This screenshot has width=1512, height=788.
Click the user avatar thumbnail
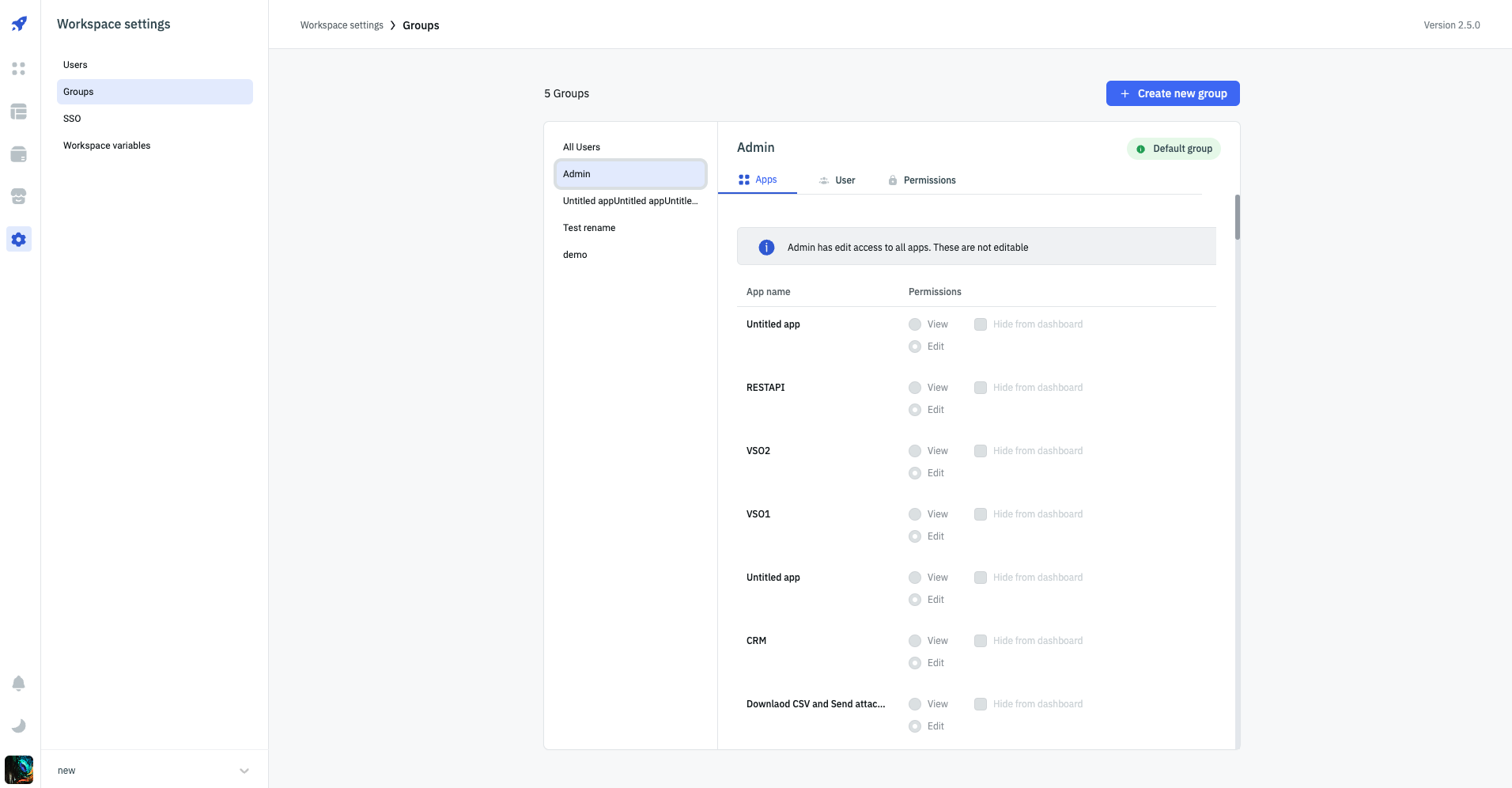(19, 770)
